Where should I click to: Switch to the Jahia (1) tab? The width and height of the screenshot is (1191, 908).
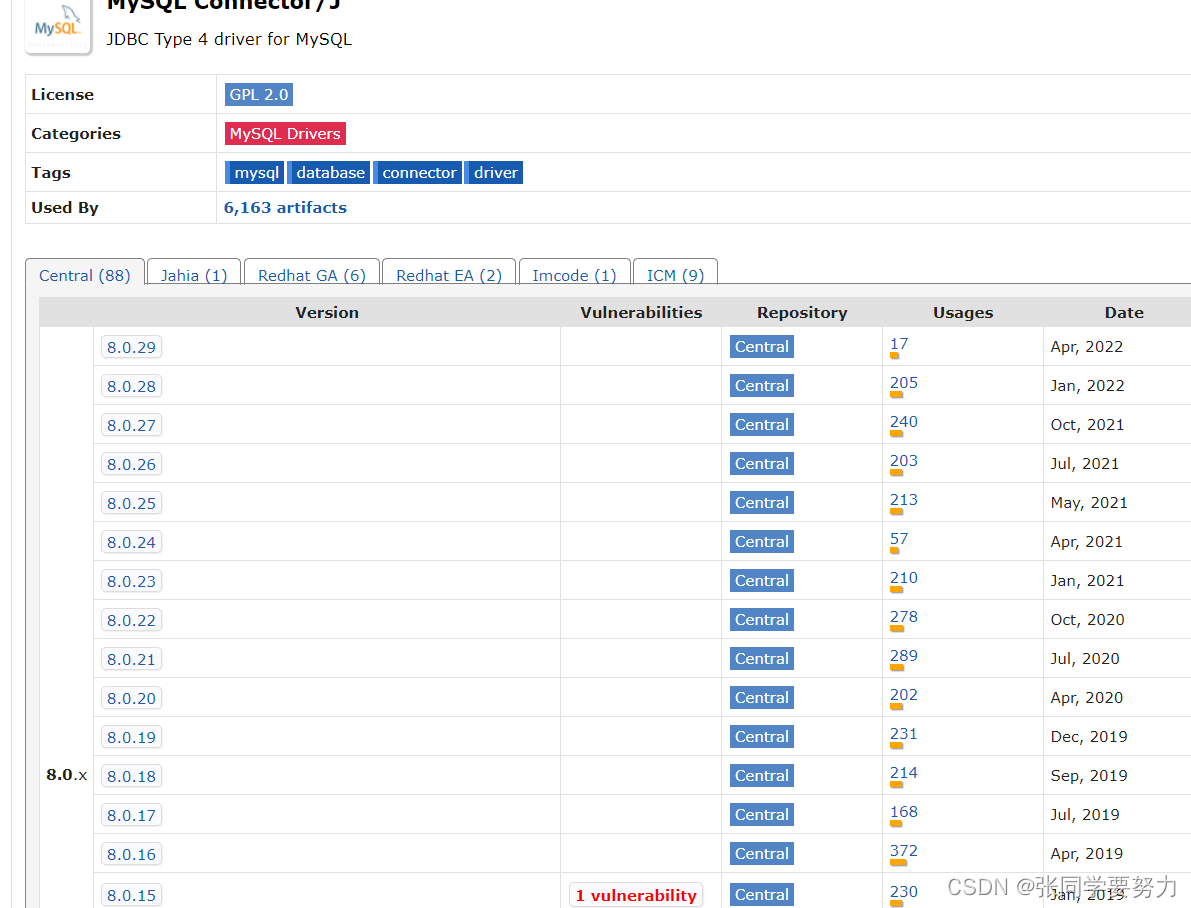[x=194, y=275]
